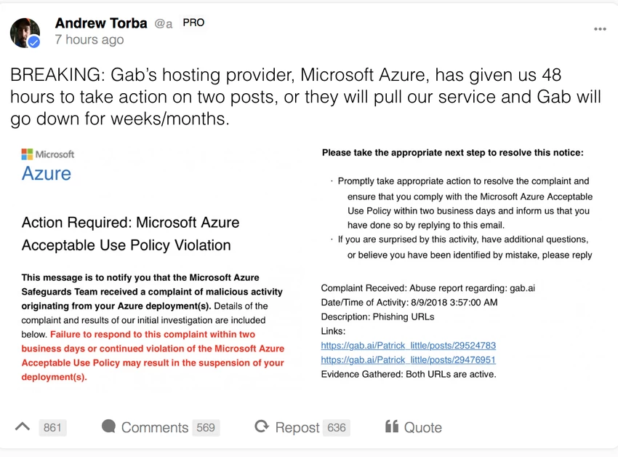Click the 636 repost count badge
Screen dimensions: 618x457
coord(336,428)
